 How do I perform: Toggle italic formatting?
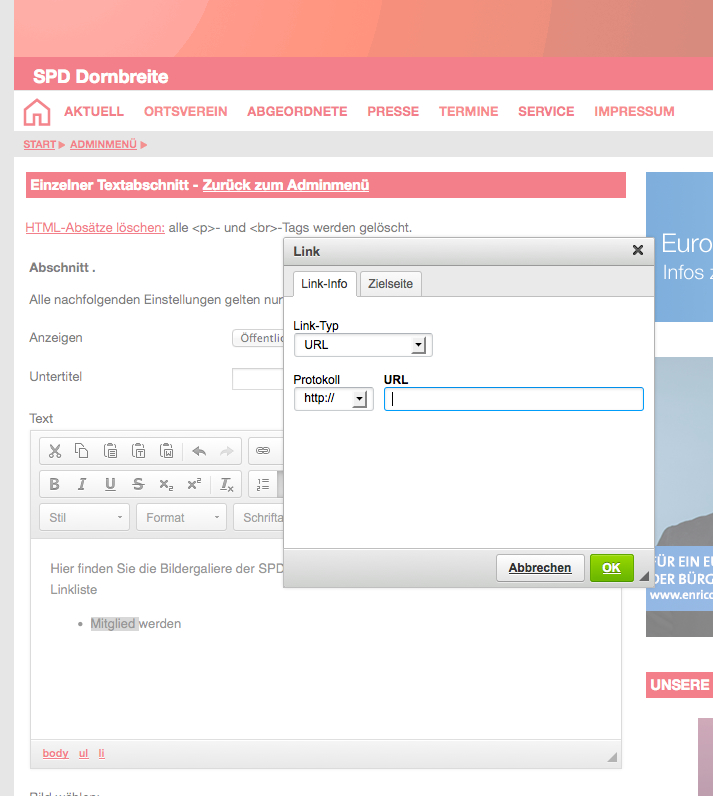click(82, 485)
